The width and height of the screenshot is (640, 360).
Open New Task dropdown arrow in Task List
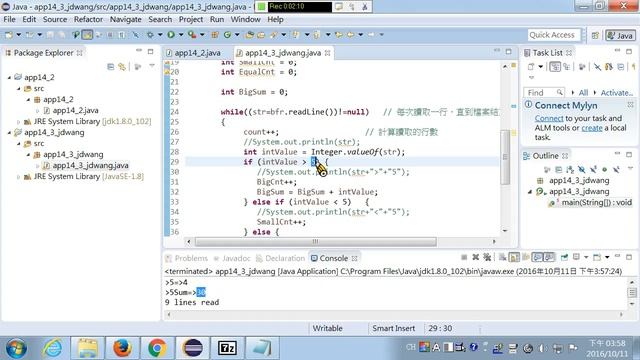[540, 67]
